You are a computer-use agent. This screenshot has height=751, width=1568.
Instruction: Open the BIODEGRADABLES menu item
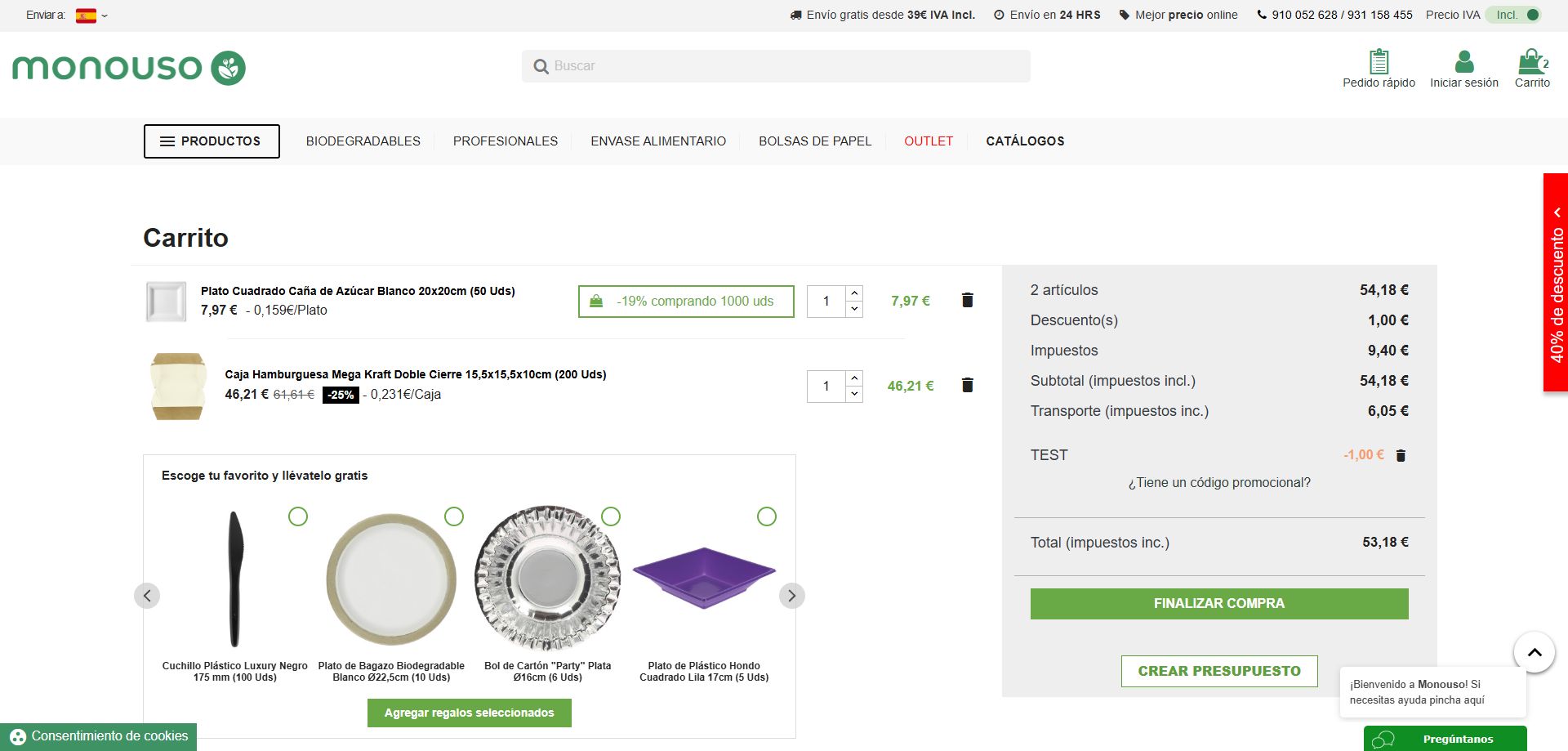363,141
